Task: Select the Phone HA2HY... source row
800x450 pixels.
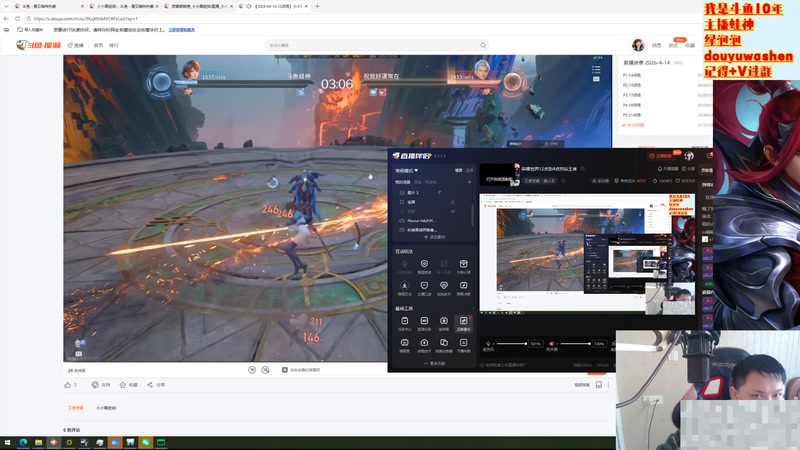Action: pos(433,220)
